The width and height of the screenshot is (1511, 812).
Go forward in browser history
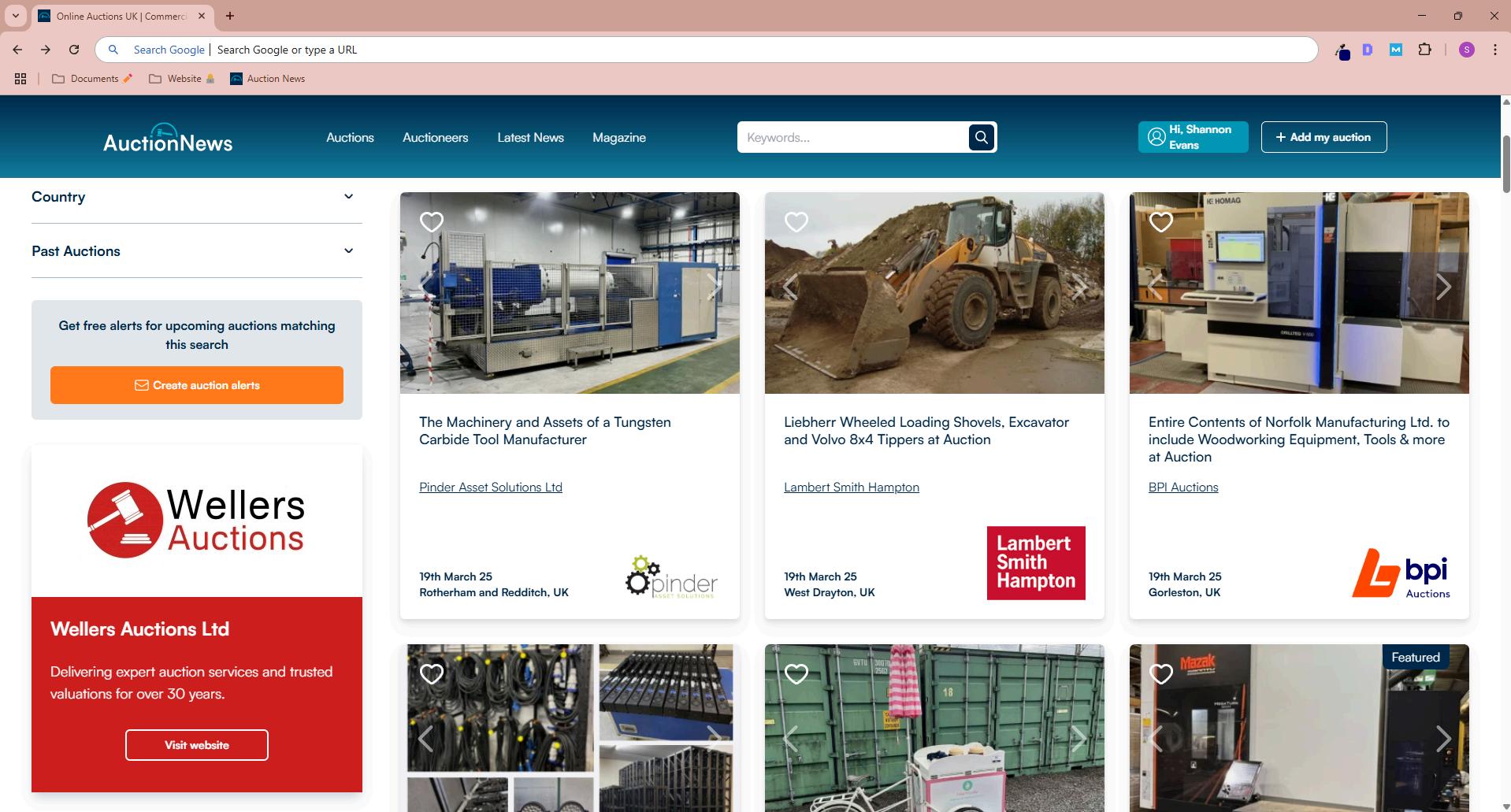pos(46,50)
